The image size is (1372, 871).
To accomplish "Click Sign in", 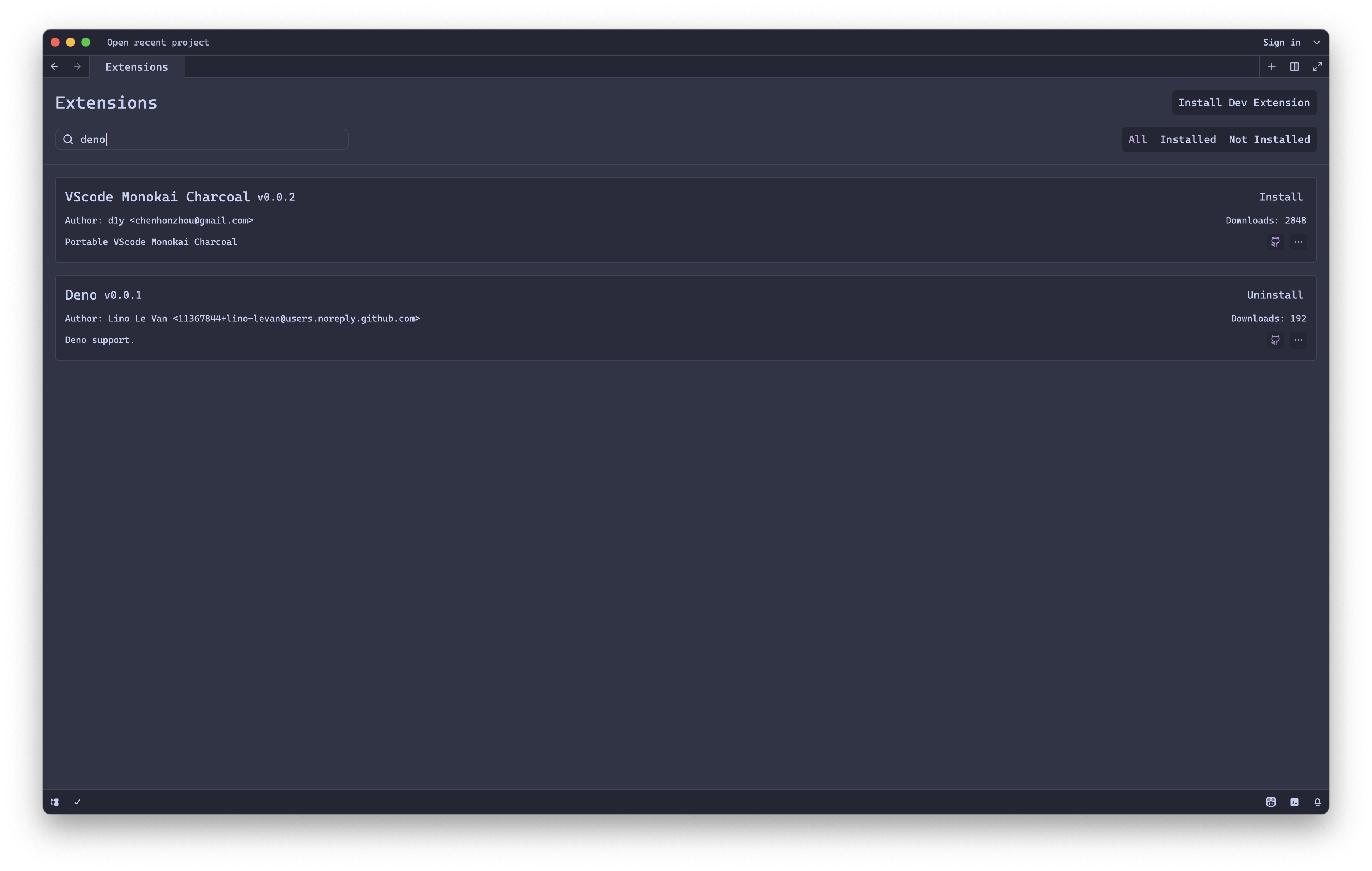I will coord(1281,43).
